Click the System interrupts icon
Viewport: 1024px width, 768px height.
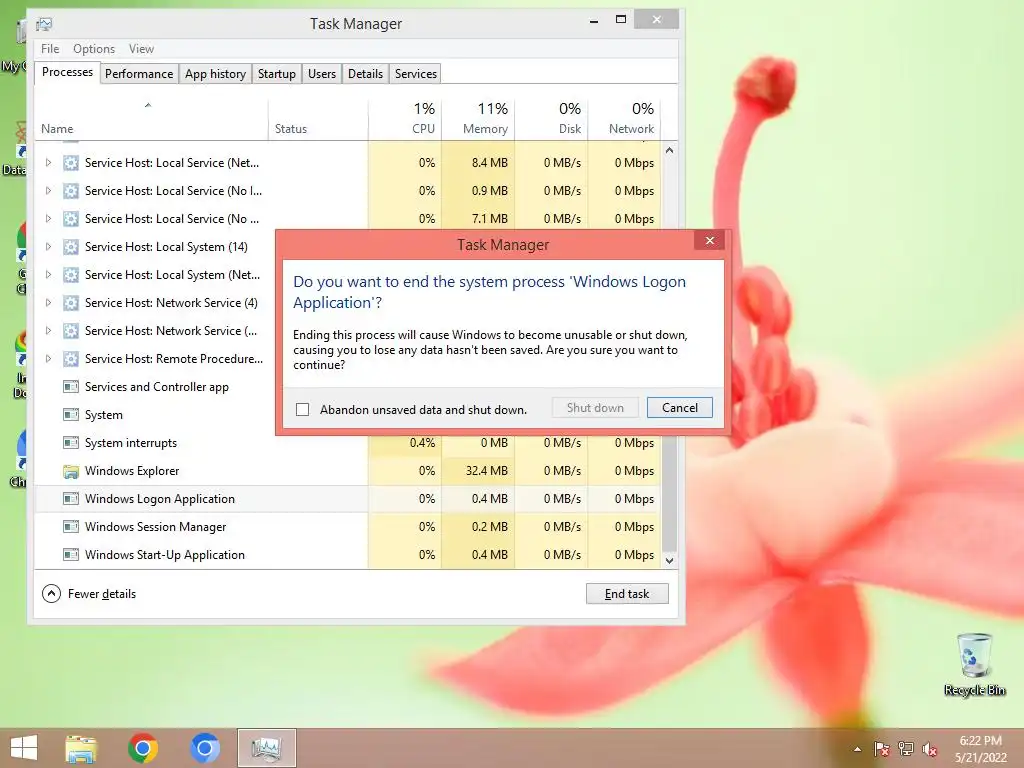point(71,443)
